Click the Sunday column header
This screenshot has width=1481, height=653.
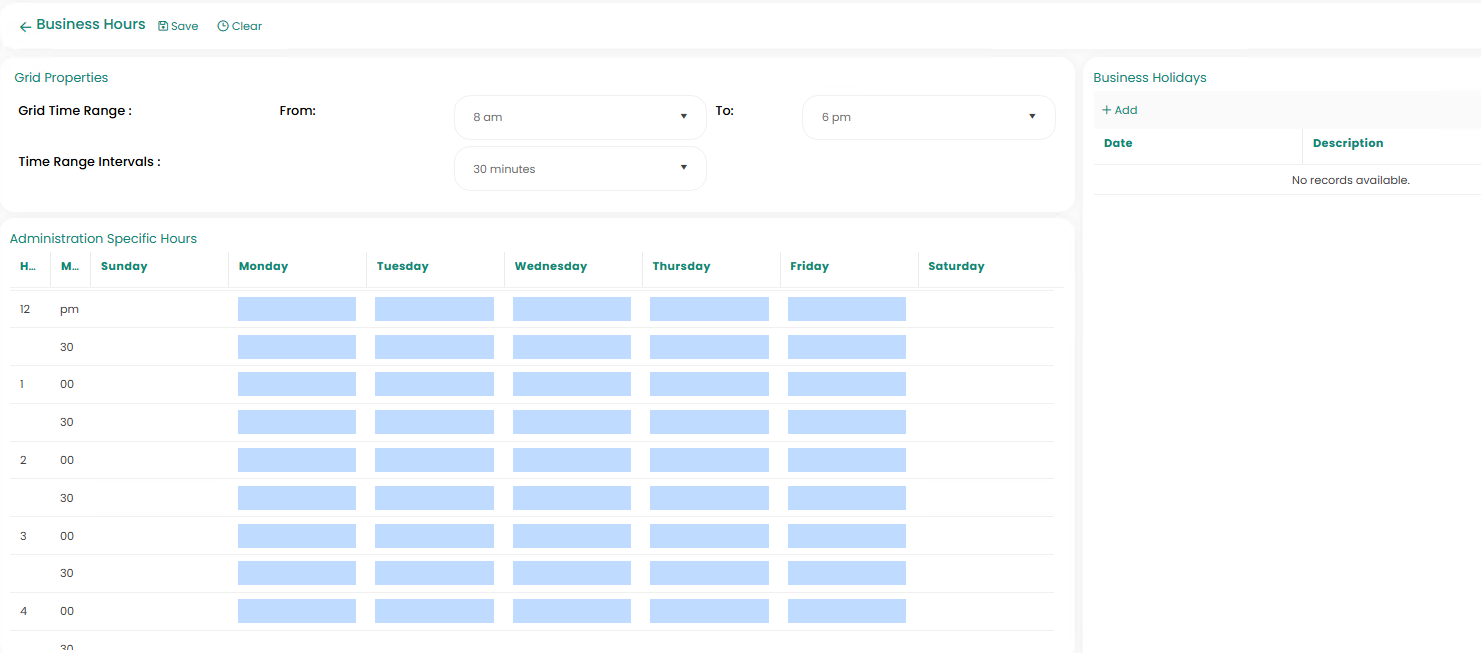click(124, 266)
